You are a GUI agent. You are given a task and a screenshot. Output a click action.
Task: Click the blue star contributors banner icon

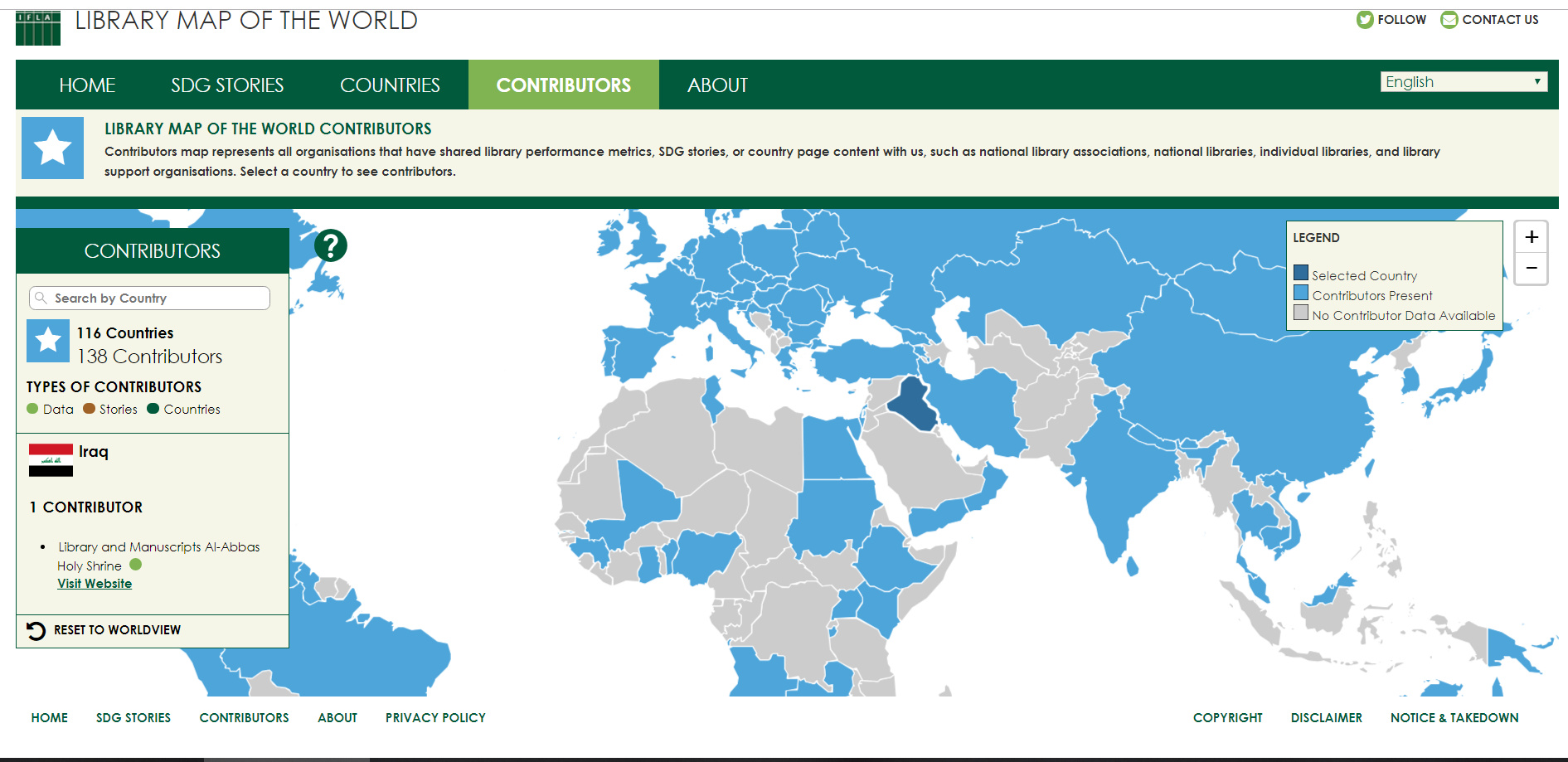click(x=52, y=148)
